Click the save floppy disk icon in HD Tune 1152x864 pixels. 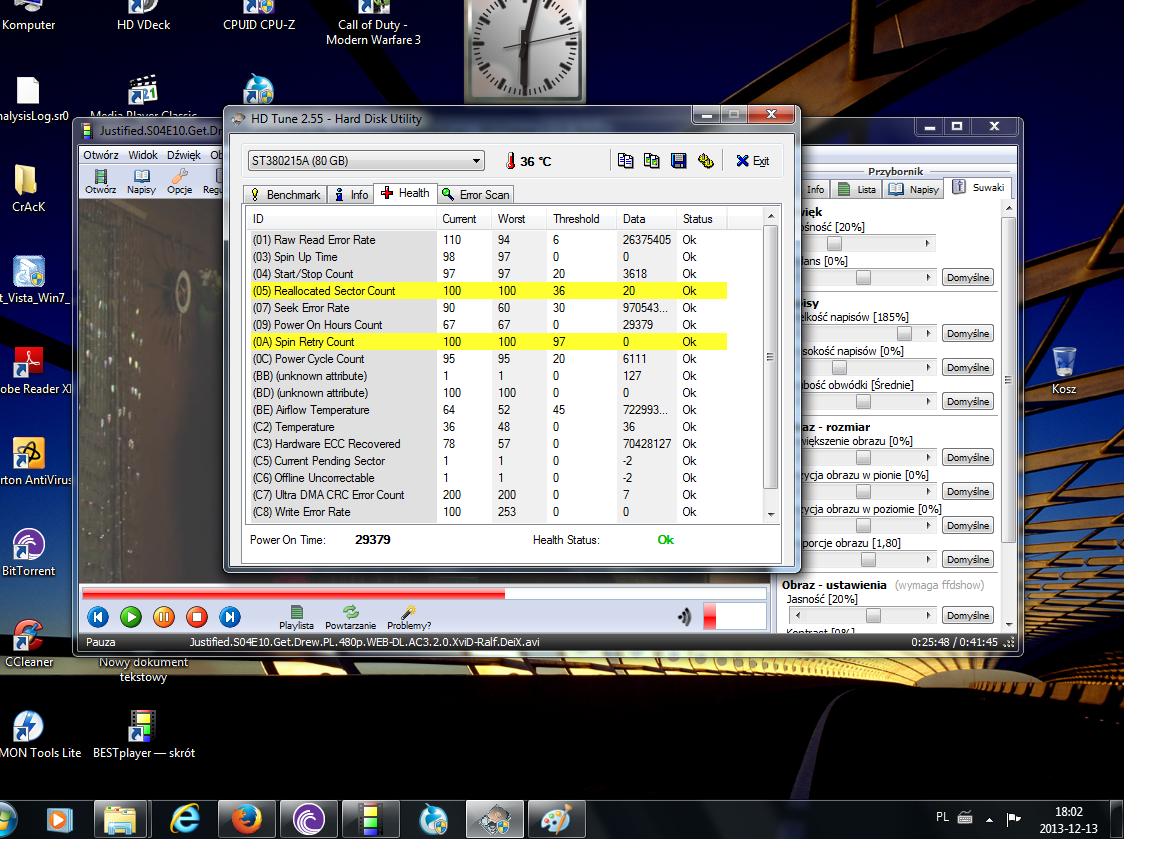(679, 161)
